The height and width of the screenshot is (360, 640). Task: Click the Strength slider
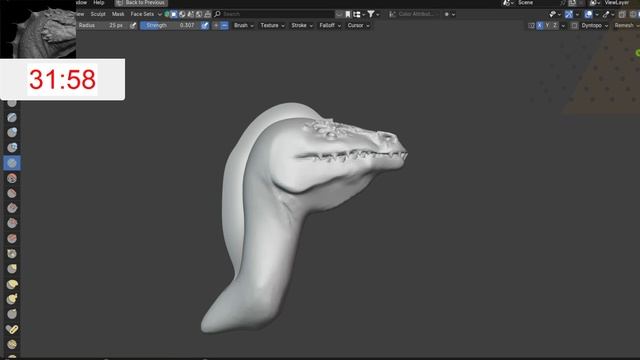170,25
